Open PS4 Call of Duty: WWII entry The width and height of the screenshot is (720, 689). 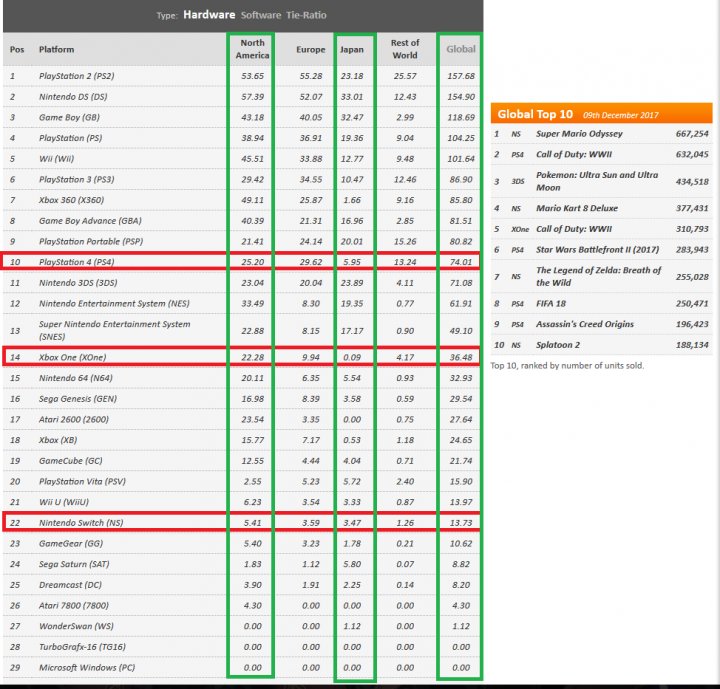click(x=574, y=154)
